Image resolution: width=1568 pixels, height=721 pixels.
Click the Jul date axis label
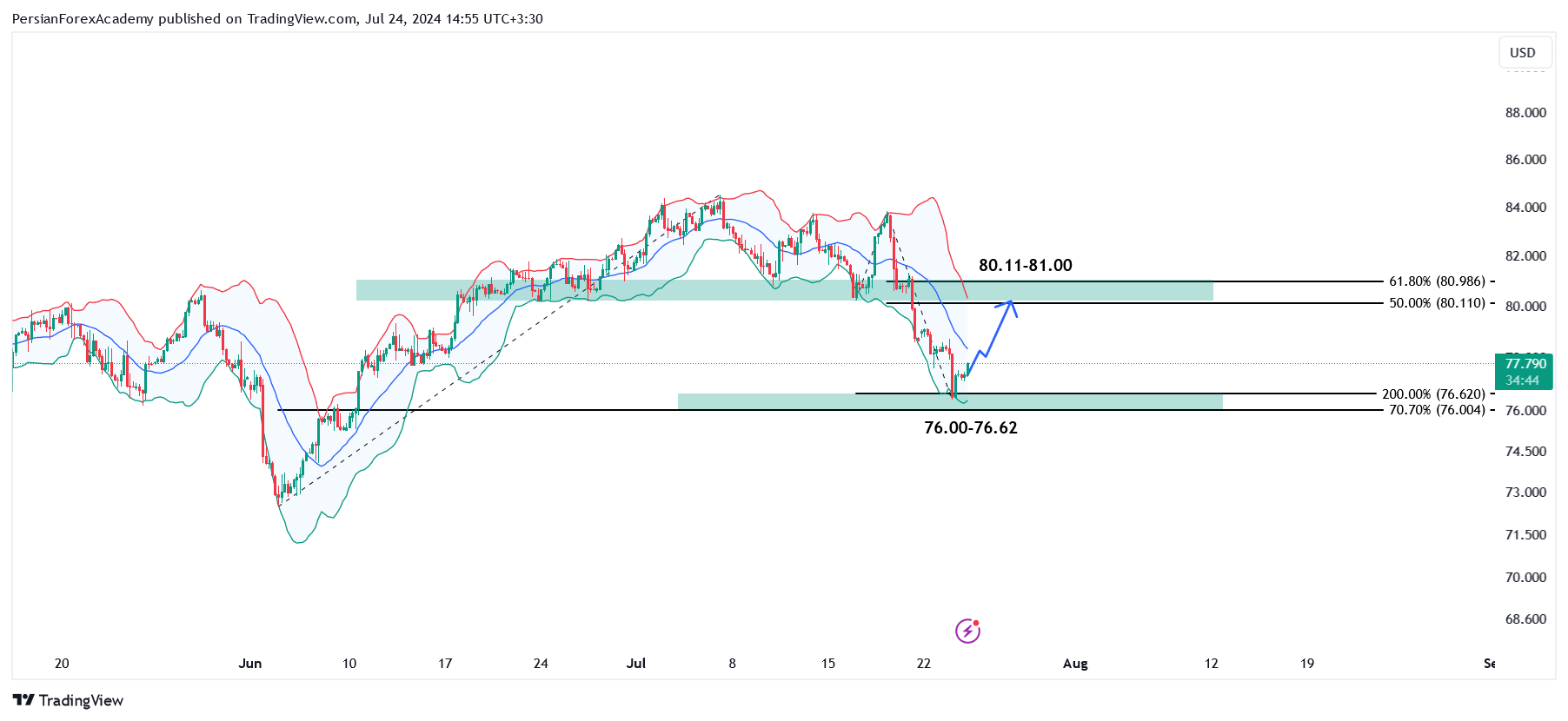tap(636, 663)
